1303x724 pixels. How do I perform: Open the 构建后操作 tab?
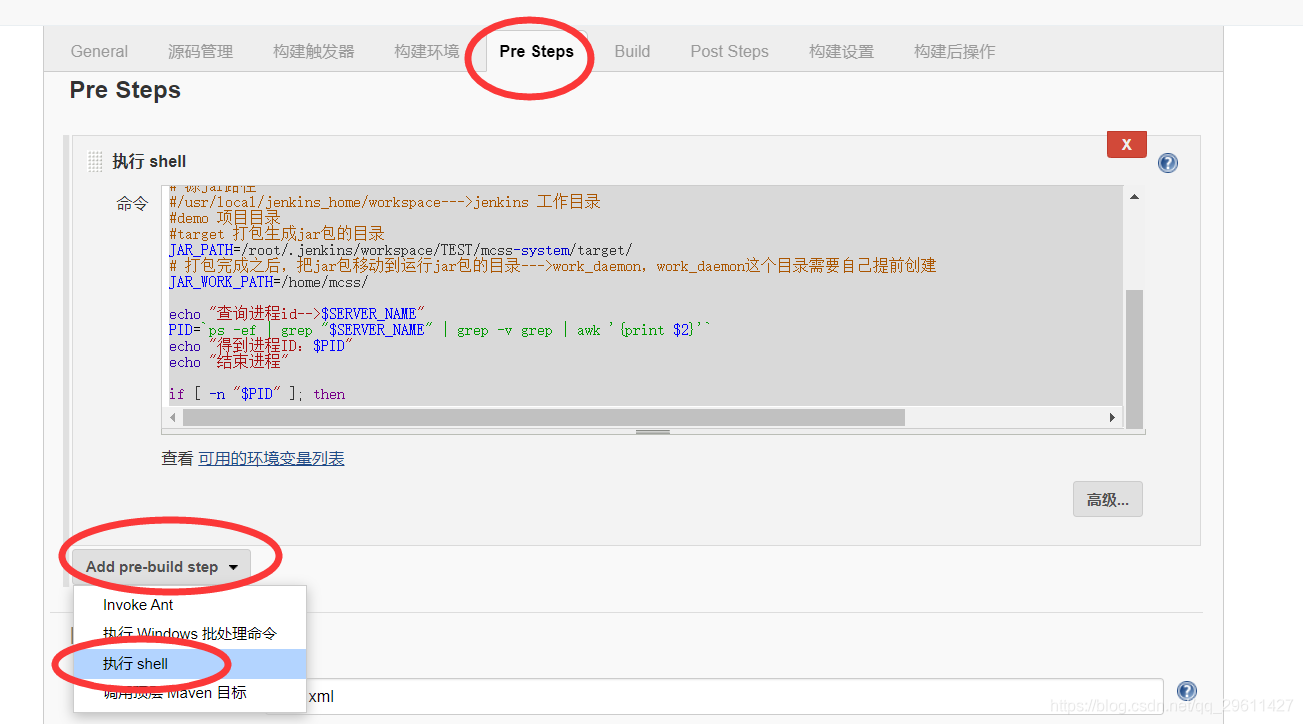[954, 51]
